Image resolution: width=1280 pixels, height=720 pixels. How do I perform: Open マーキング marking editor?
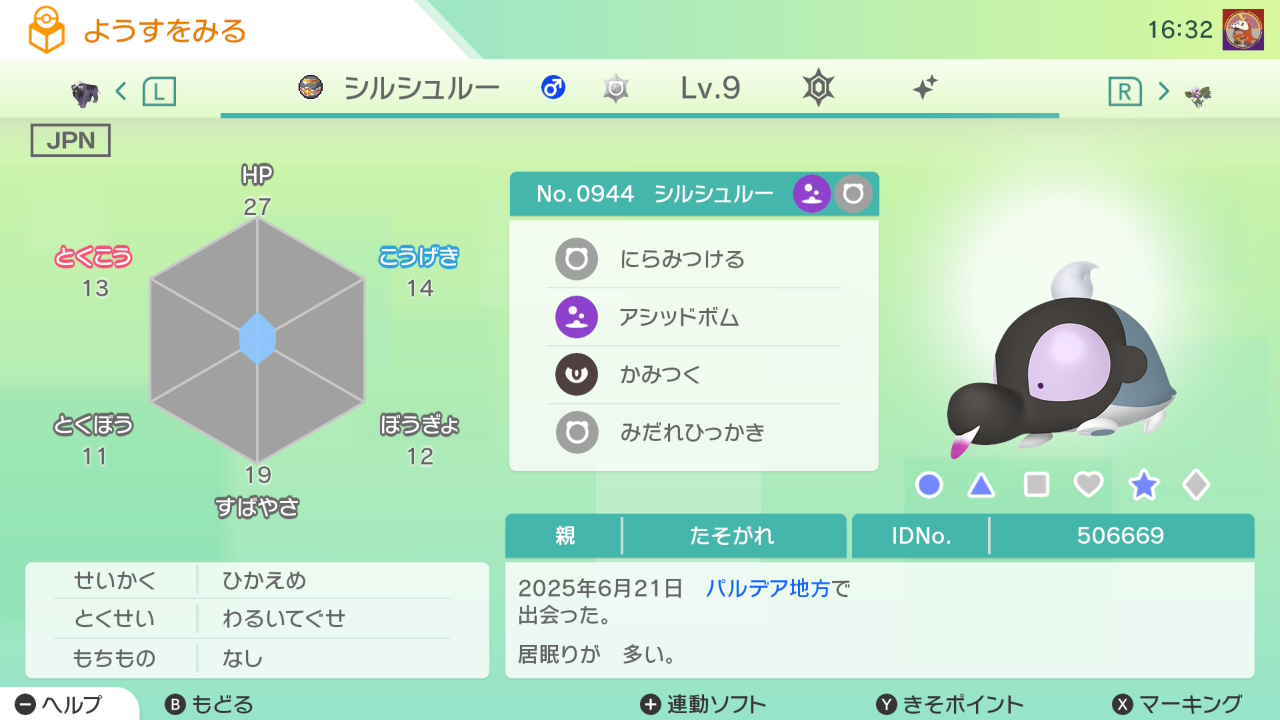coord(1177,704)
